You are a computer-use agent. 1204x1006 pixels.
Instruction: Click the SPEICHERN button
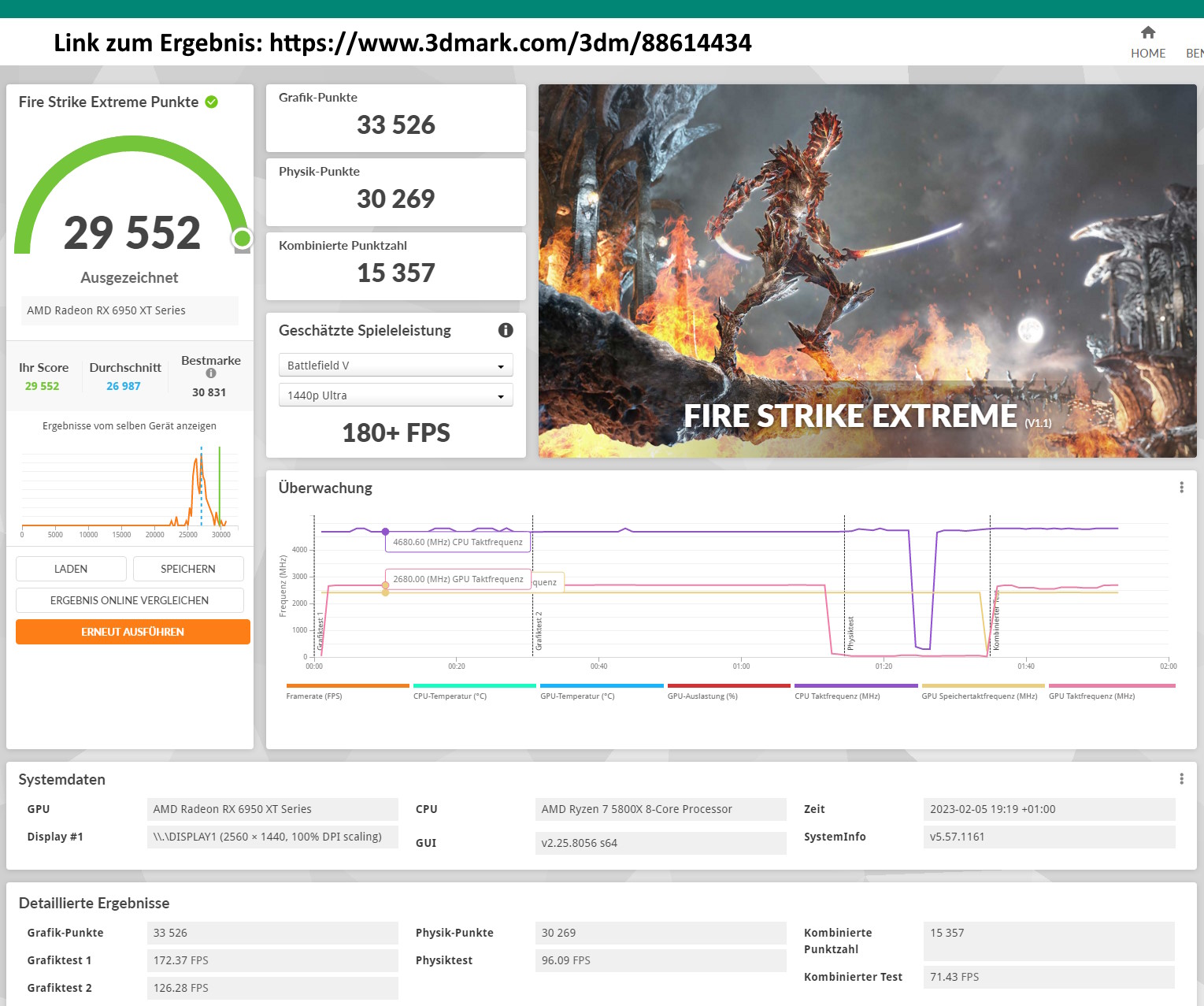[x=188, y=569]
